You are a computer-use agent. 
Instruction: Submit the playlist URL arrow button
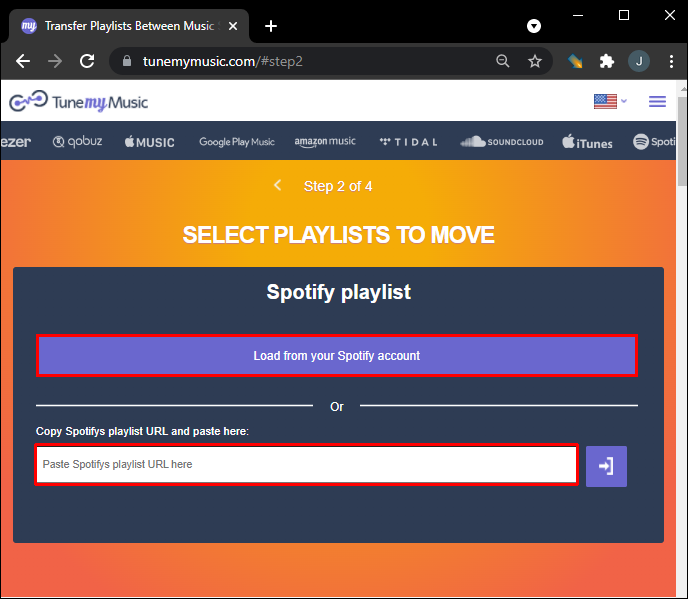[606, 466]
